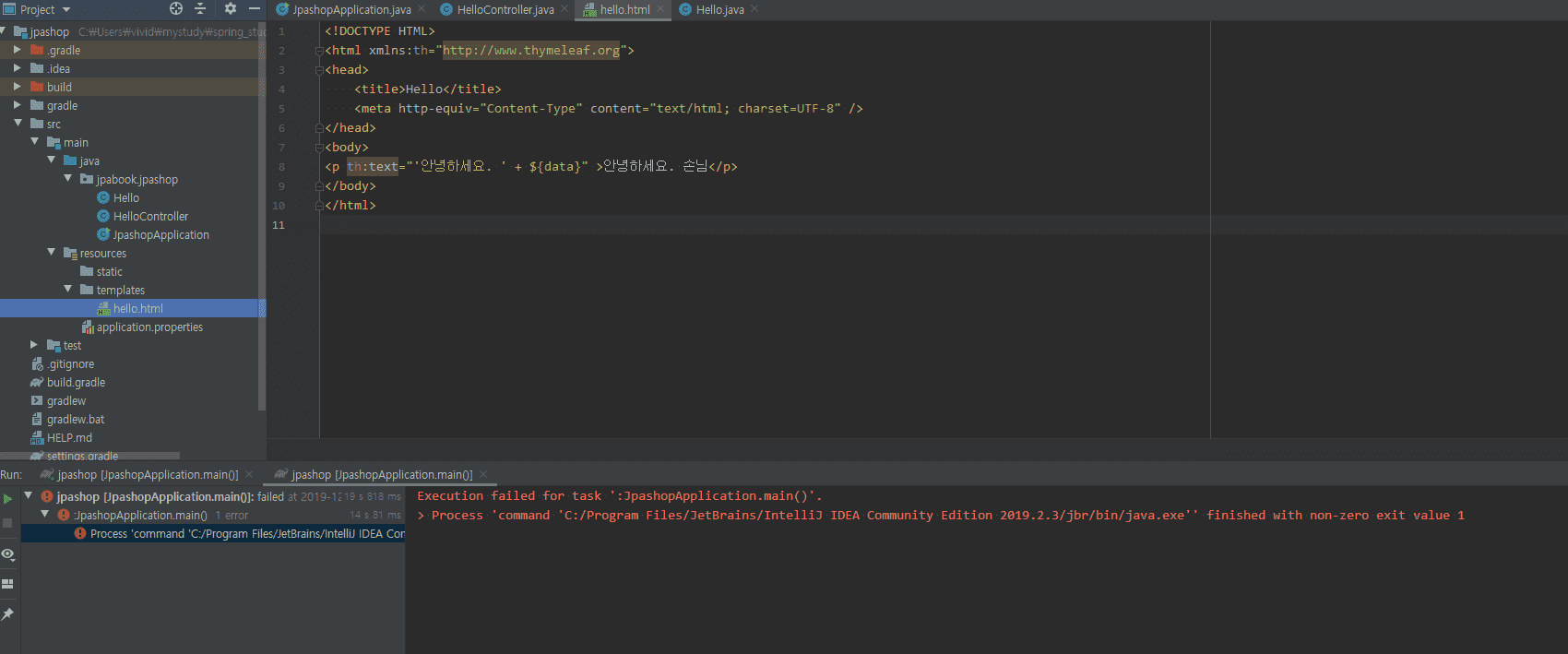Switch to the first jpashop Run tab
Image resolution: width=1568 pixels, height=654 pixels.
(x=147, y=475)
